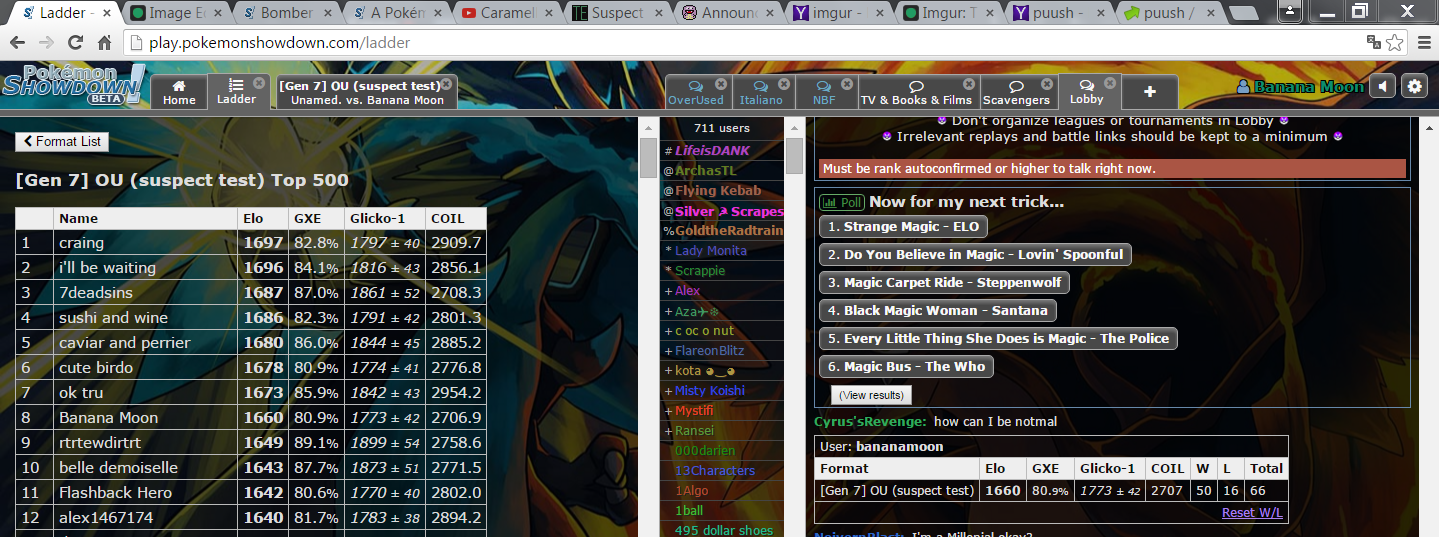Vote for Magic Bus - The Who
1439x537 pixels.
(906, 367)
